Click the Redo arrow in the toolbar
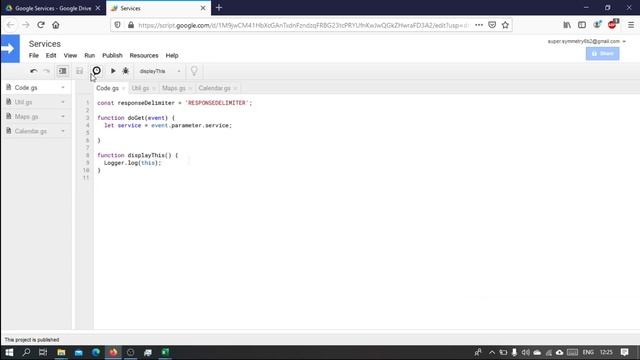The height and width of the screenshot is (360, 640). (x=47, y=71)
